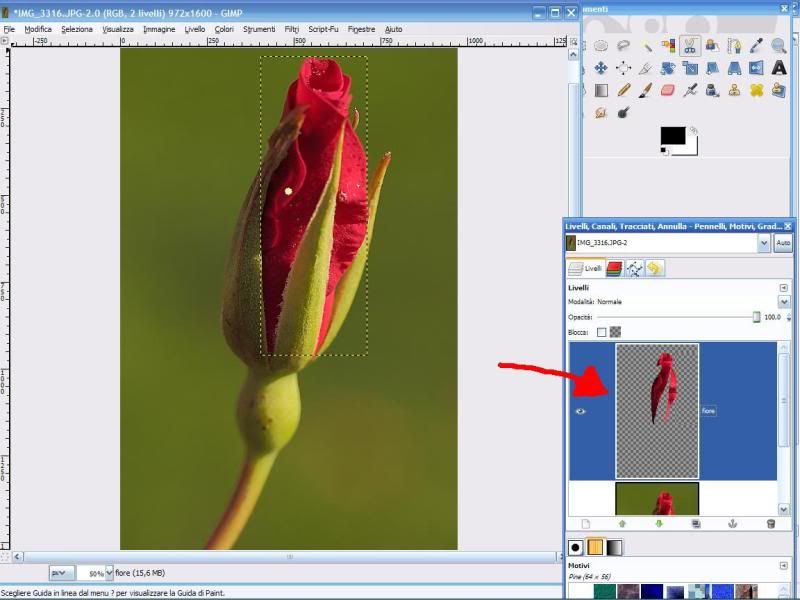Select the Move tool
Screen dimensions: 800x600
pyautogui.click(x=601, y=68)
